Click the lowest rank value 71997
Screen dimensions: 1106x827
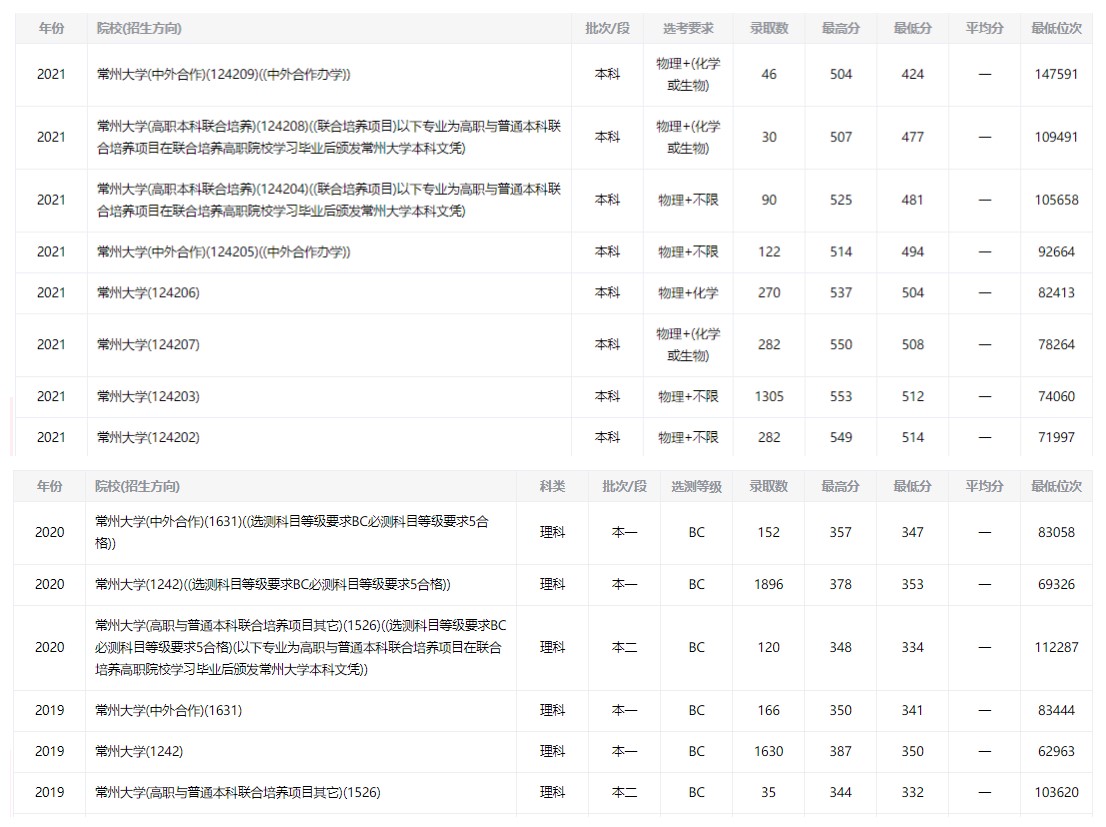pyautogui.click(x=1056, y=438)
